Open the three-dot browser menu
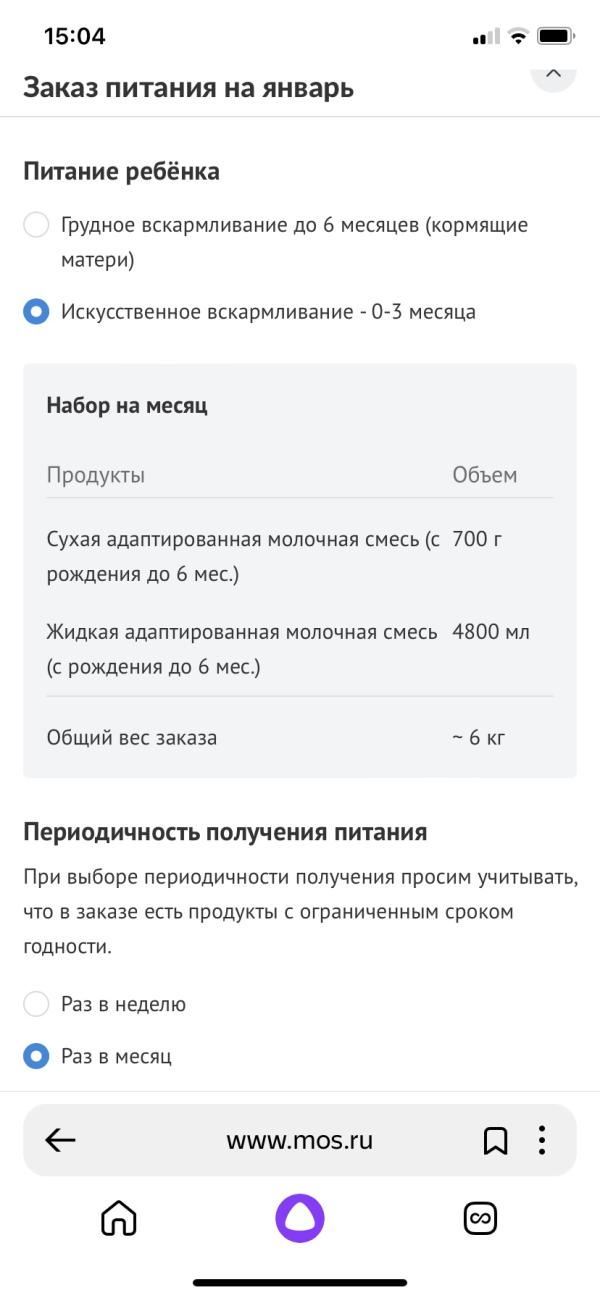Image resolution: width=600 pixels, height=1297 pixels. tap(541, 1140)
